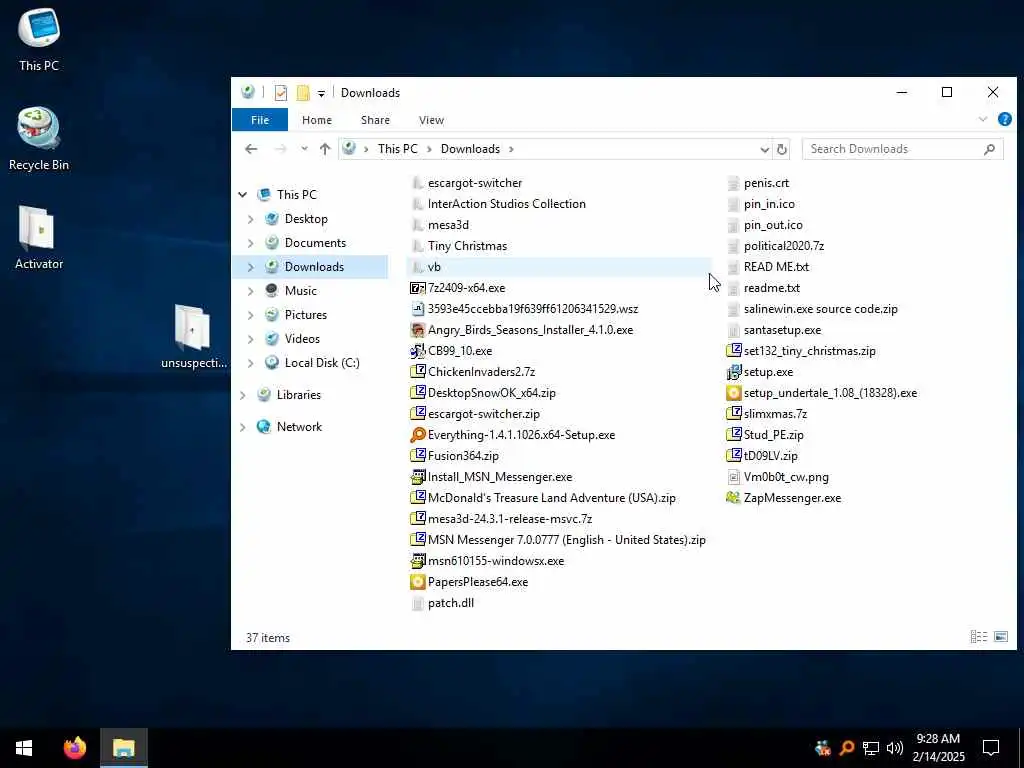Screen dimensions: 1024x768
Task: Select the ZapMessenger.exe icon
Action: pyautogui.click(x=734, y=498)
